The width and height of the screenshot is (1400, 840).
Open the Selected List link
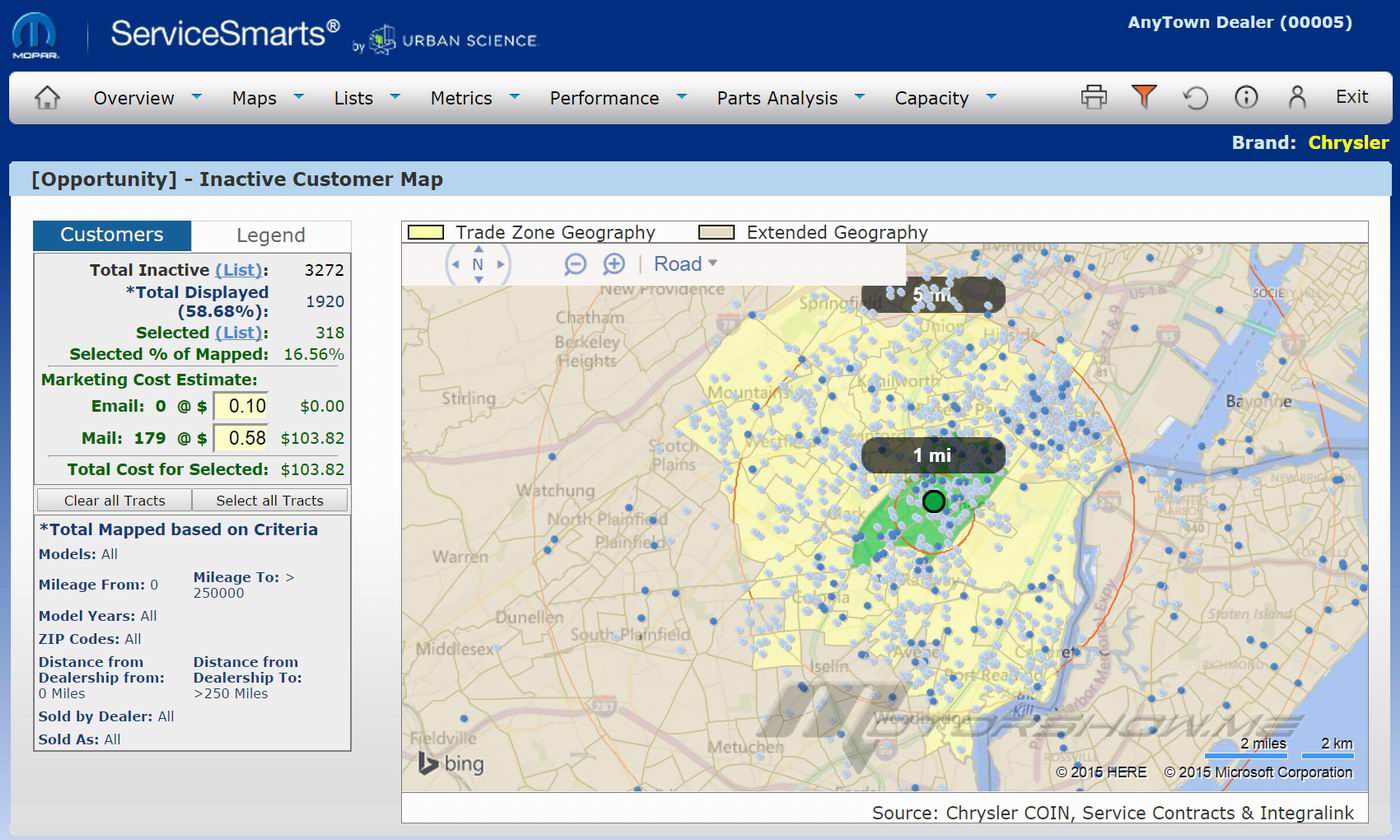(238, 333)
